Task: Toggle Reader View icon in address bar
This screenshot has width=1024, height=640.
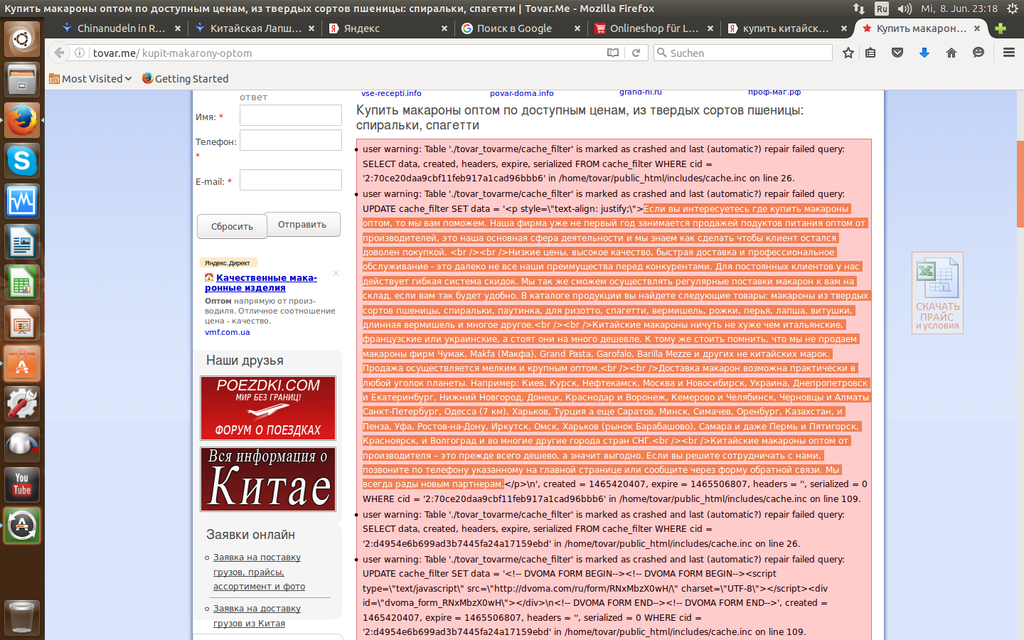Action: (x=613, y=53)
